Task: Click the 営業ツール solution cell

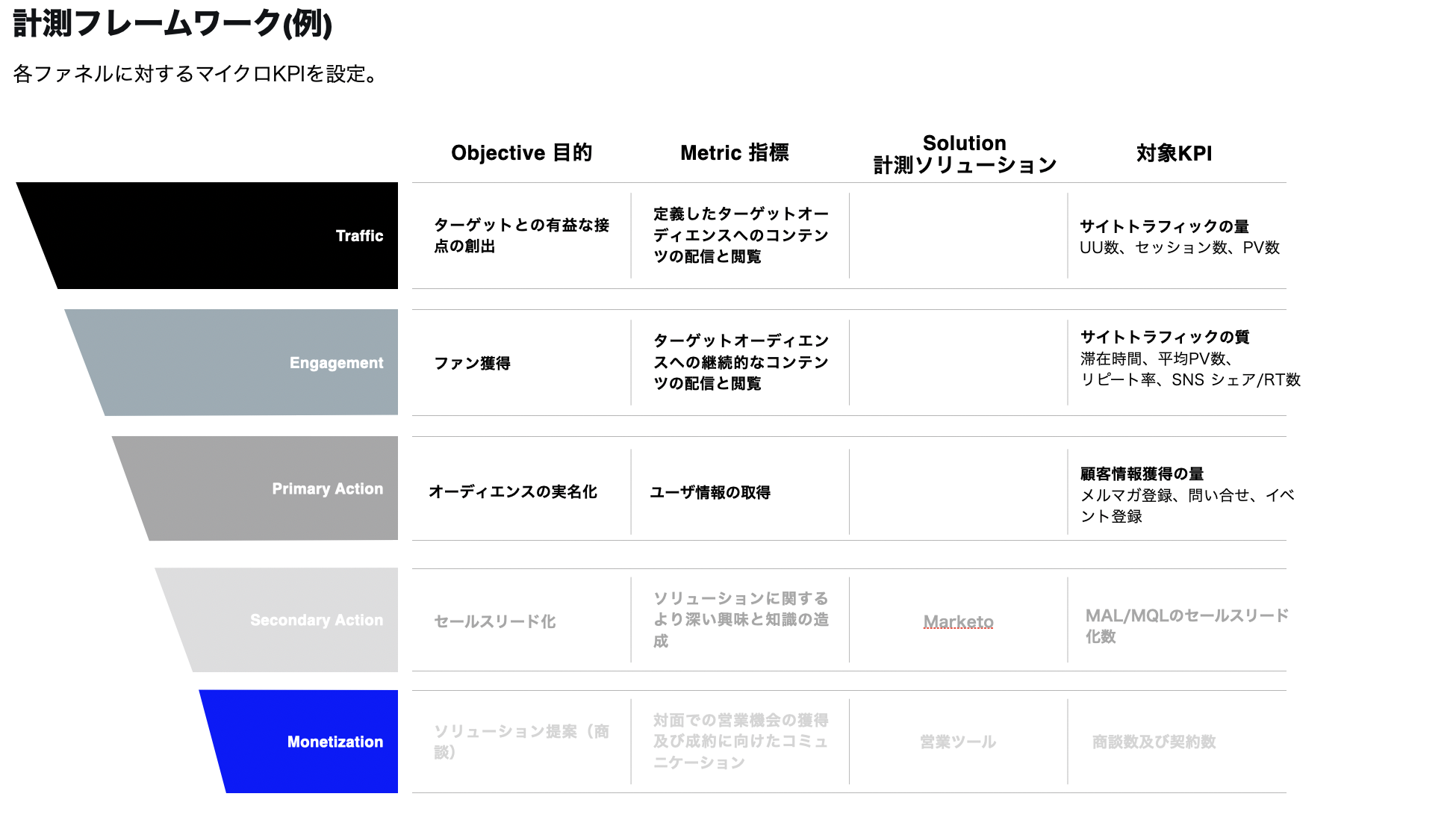Action: coord(957,742)
